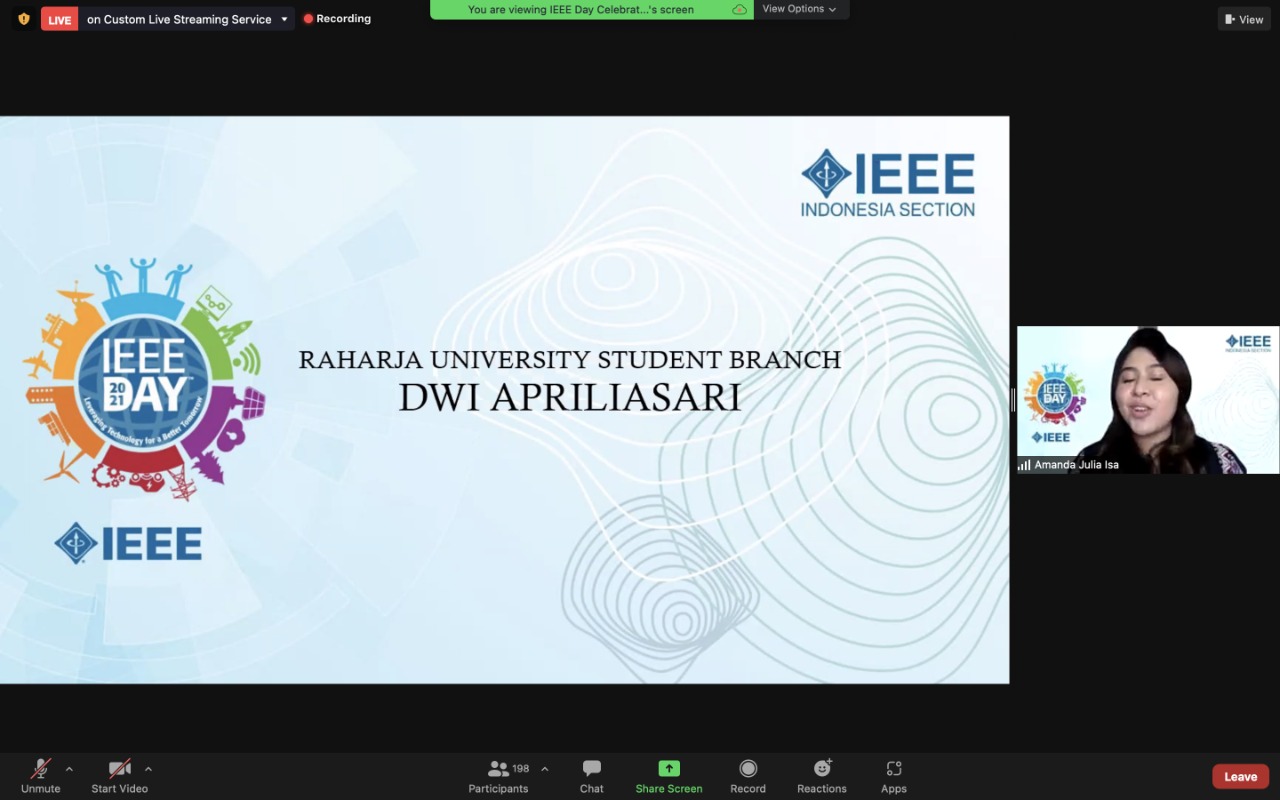
Task: Open the Reactions menu
Action: [822, 776]
